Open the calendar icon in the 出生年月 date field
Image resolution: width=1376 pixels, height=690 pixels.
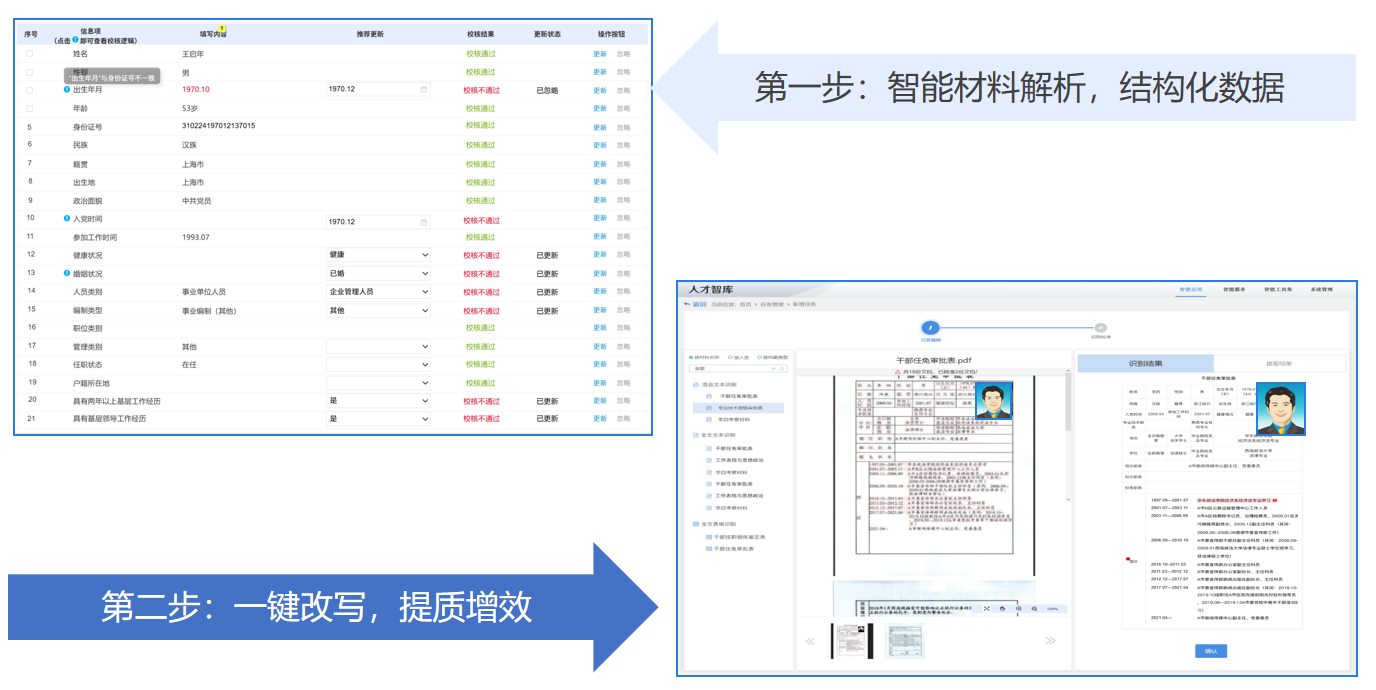(424, 90)
